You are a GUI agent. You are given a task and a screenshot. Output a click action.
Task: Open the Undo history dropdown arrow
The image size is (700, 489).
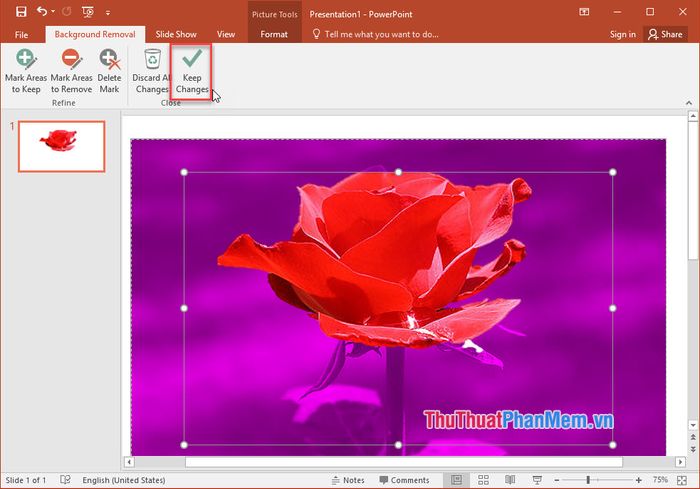[53, 12]
